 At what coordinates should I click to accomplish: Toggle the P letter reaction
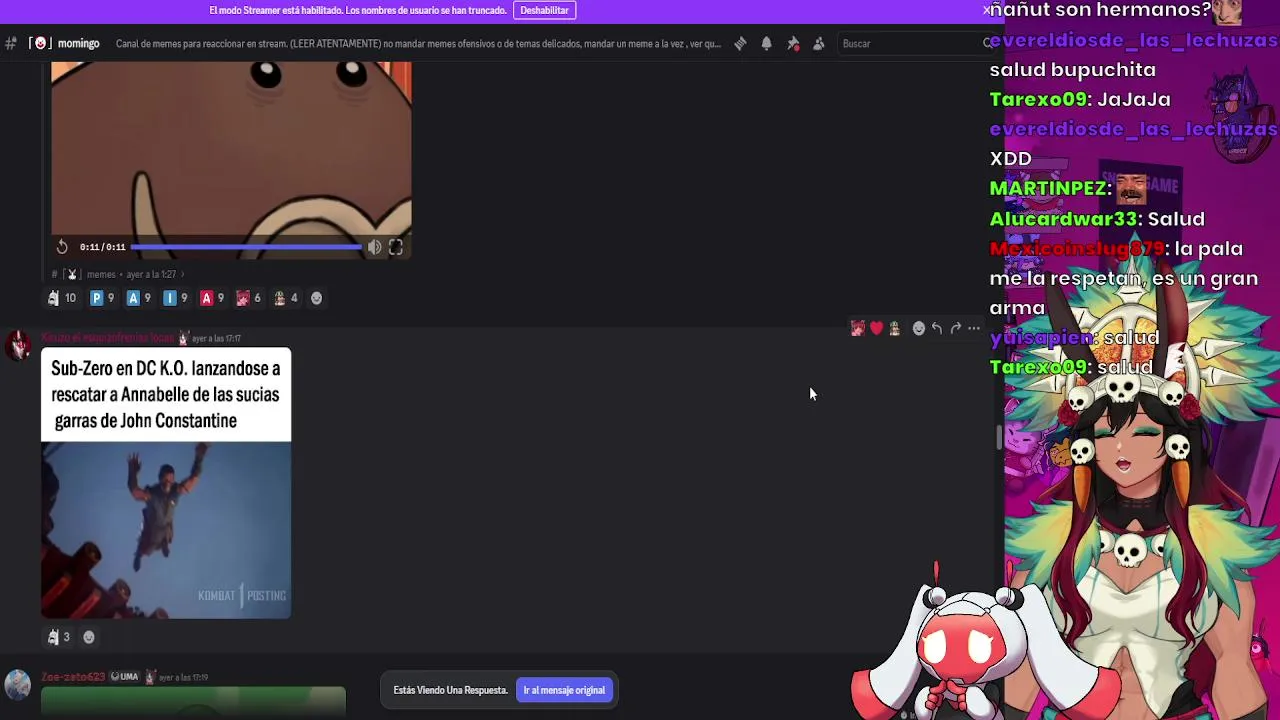[103, 298]
